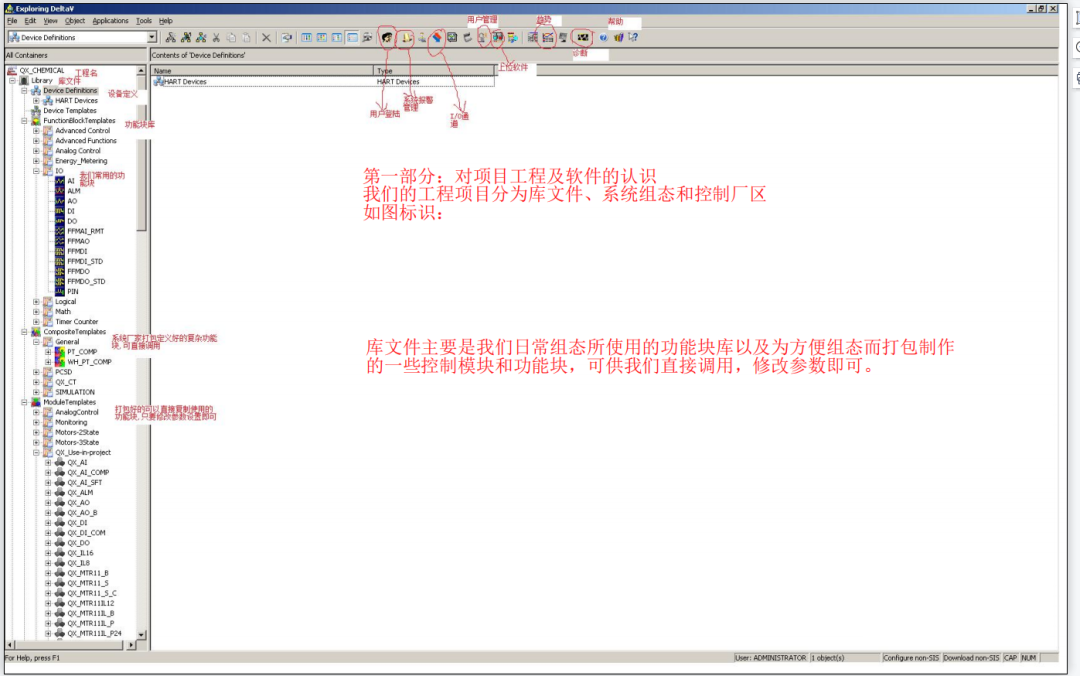Image resolution: width=1080 pixels, height=676 pixels.
Task: Click the tree panel scroll down arrow
Action: 141,634
